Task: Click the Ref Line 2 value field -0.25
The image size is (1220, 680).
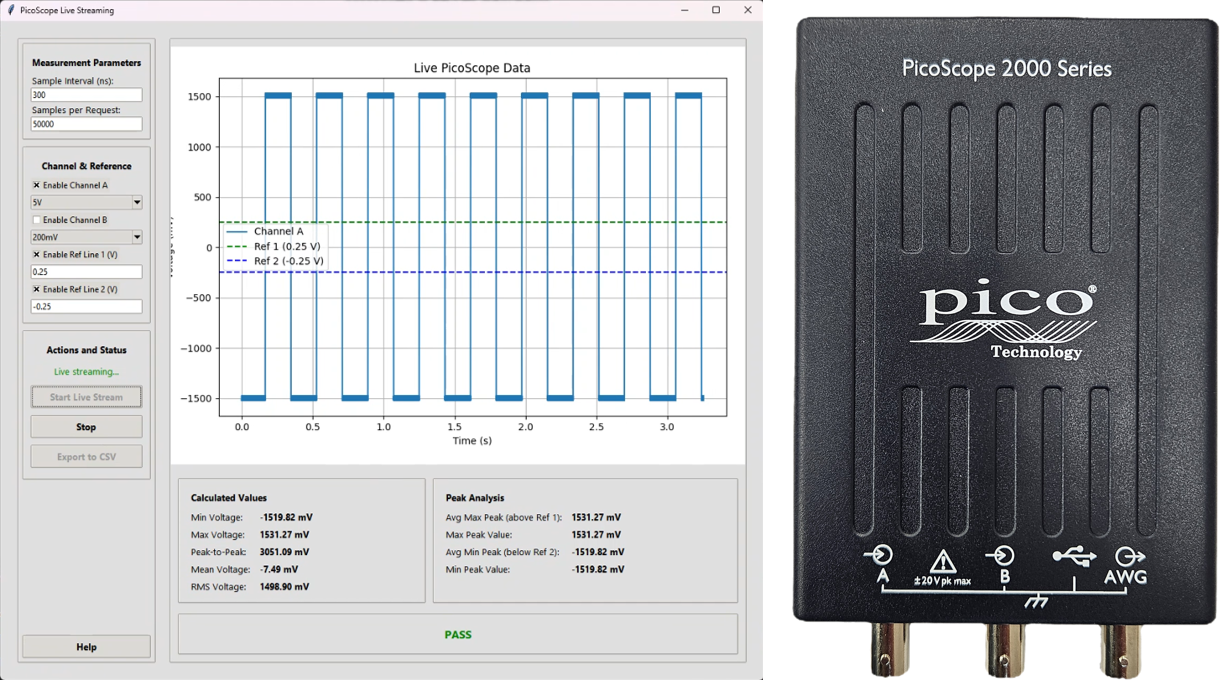Action: pos(86,307)
